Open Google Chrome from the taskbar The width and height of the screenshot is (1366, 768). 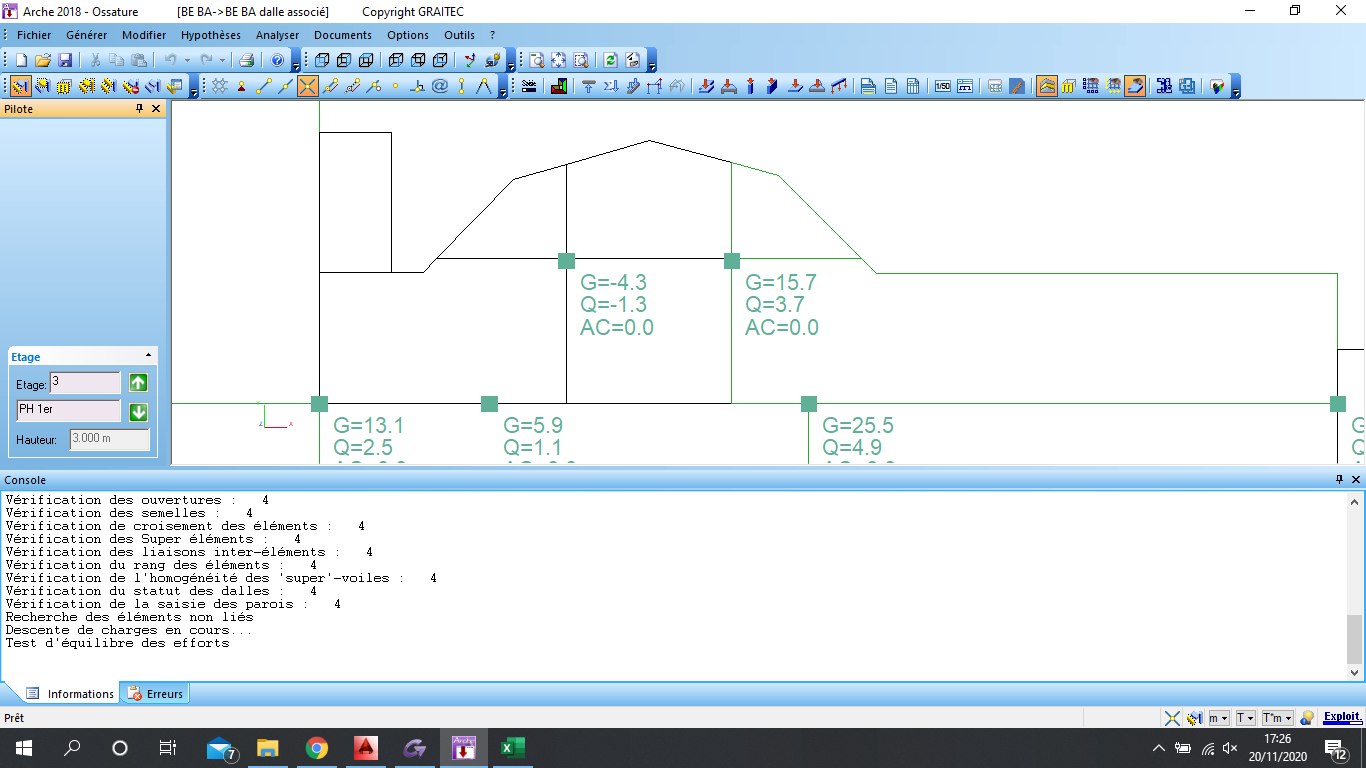(x=317, y=748)
